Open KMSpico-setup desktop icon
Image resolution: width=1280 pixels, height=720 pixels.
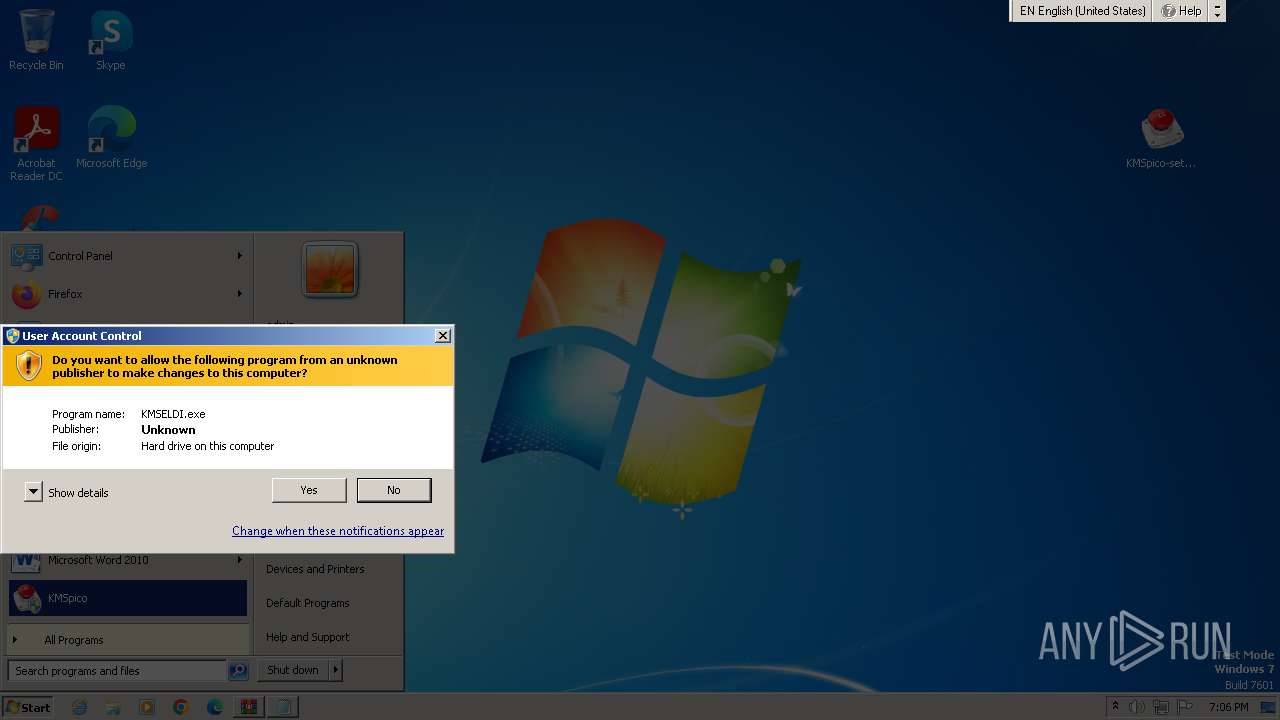(1160, 138)
